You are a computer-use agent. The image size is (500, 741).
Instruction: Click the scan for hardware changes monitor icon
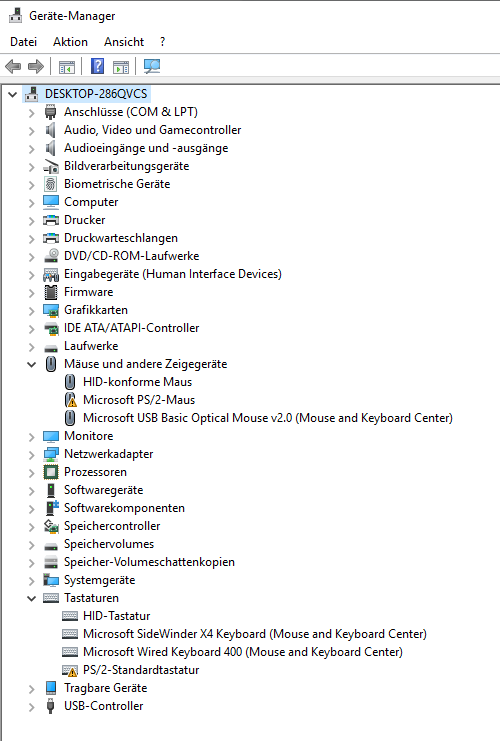pos(152,66)
